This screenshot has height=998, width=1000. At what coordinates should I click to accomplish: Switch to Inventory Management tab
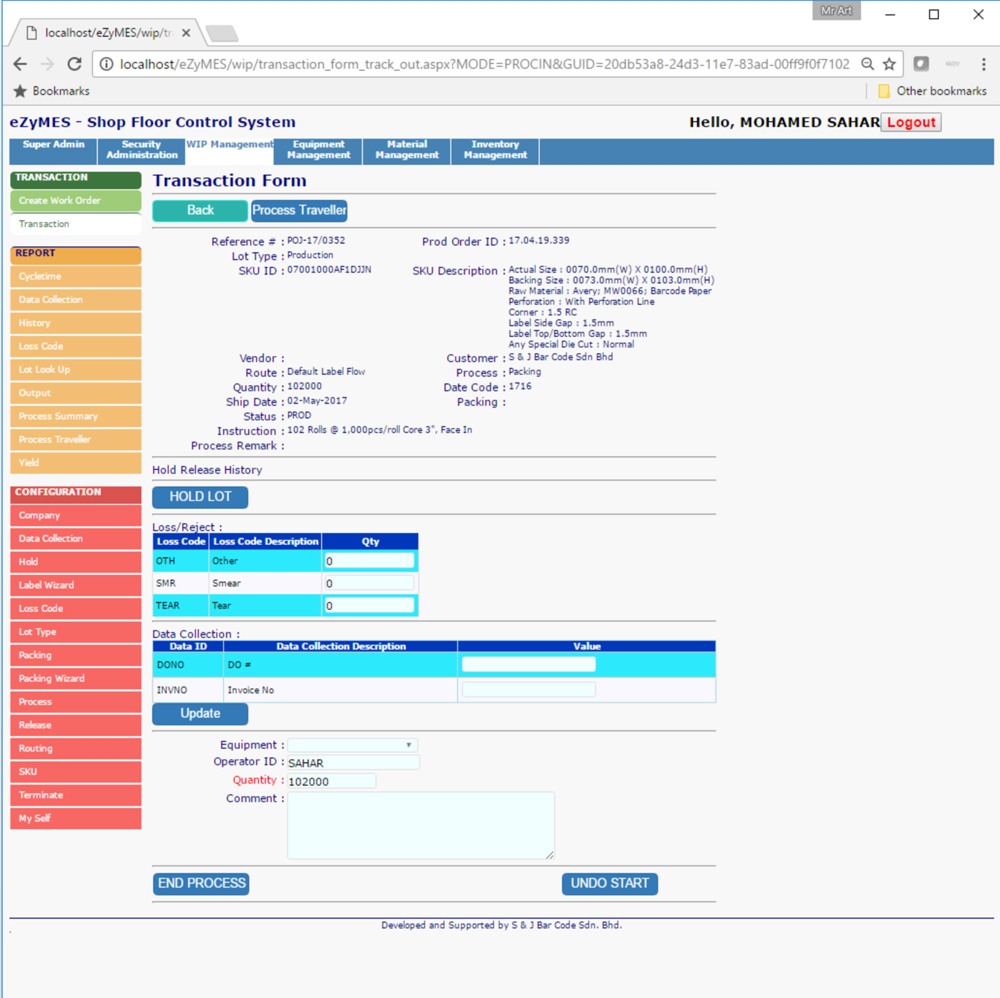coord(495,150)
